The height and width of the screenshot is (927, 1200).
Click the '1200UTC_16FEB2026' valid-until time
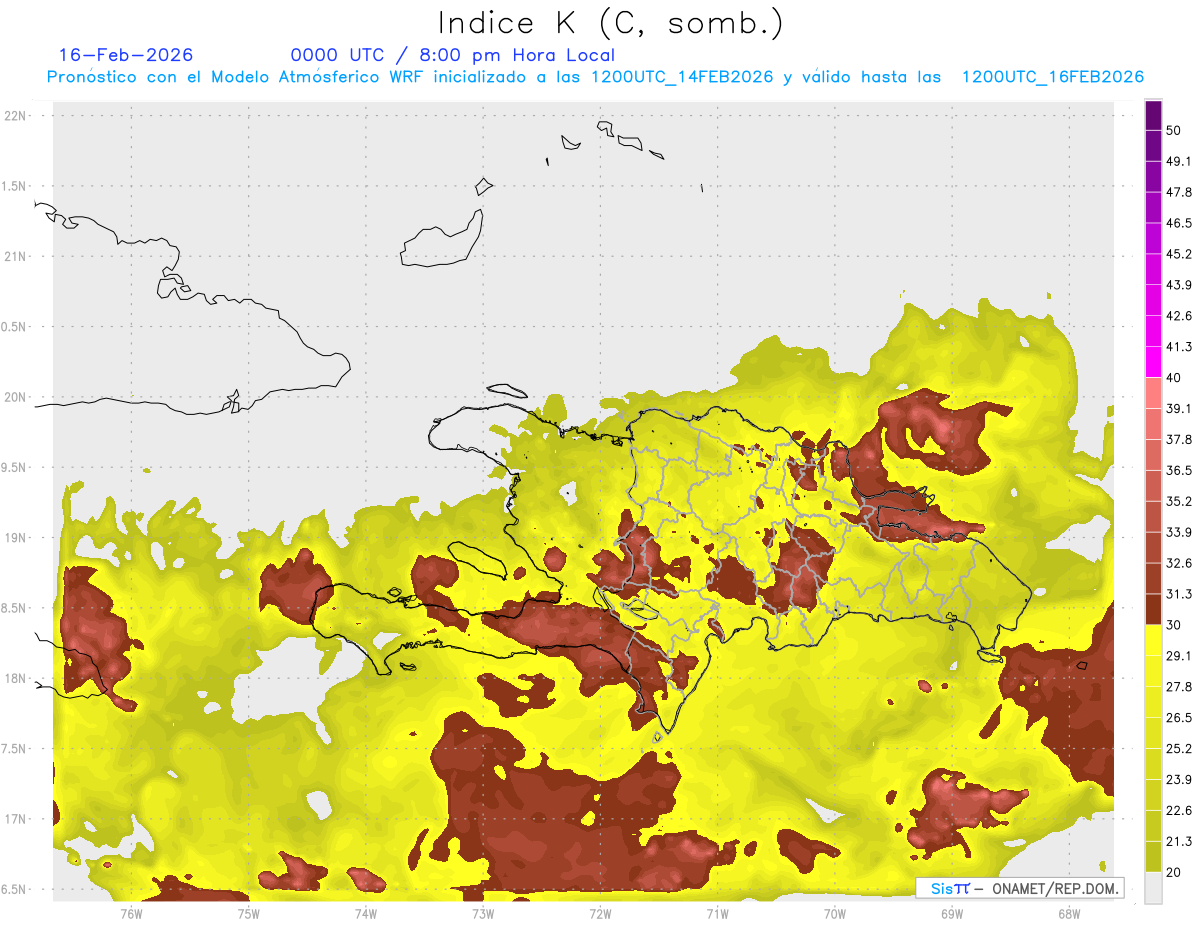1052,77
